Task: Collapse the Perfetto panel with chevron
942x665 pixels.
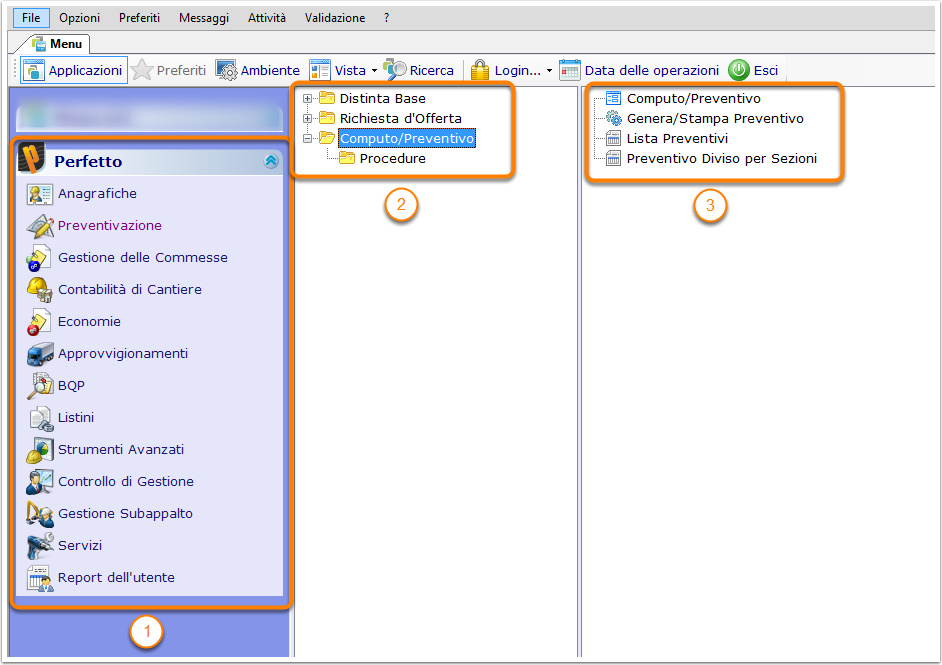Action: point(271,161)
